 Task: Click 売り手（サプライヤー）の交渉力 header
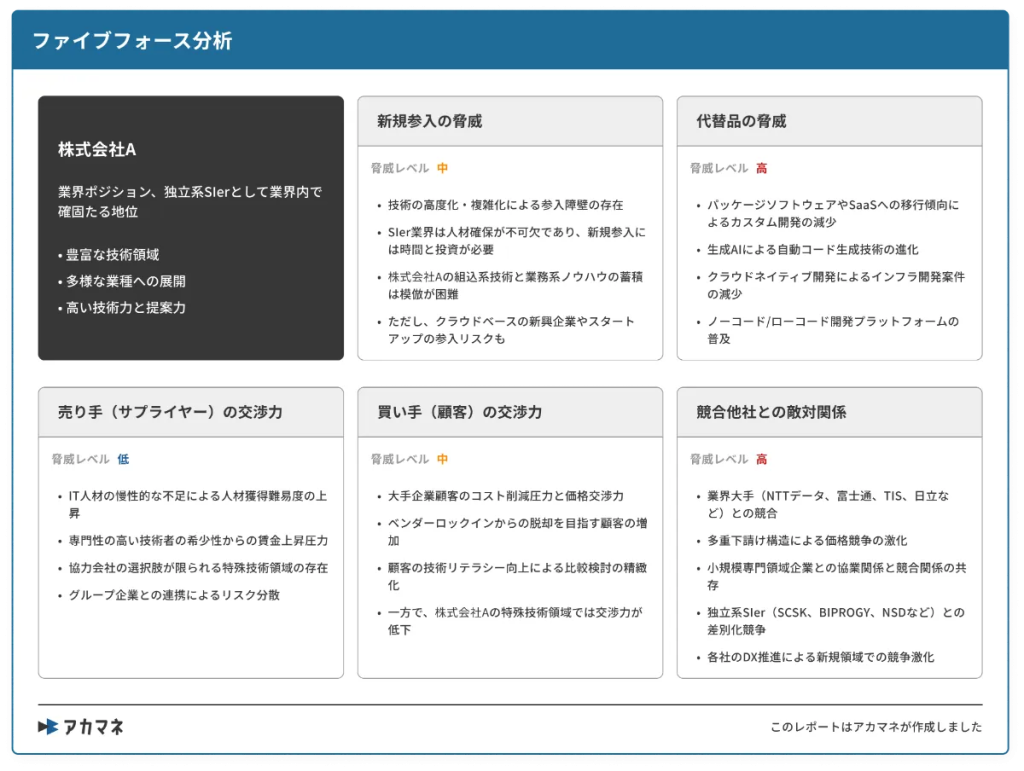[191, 412]
